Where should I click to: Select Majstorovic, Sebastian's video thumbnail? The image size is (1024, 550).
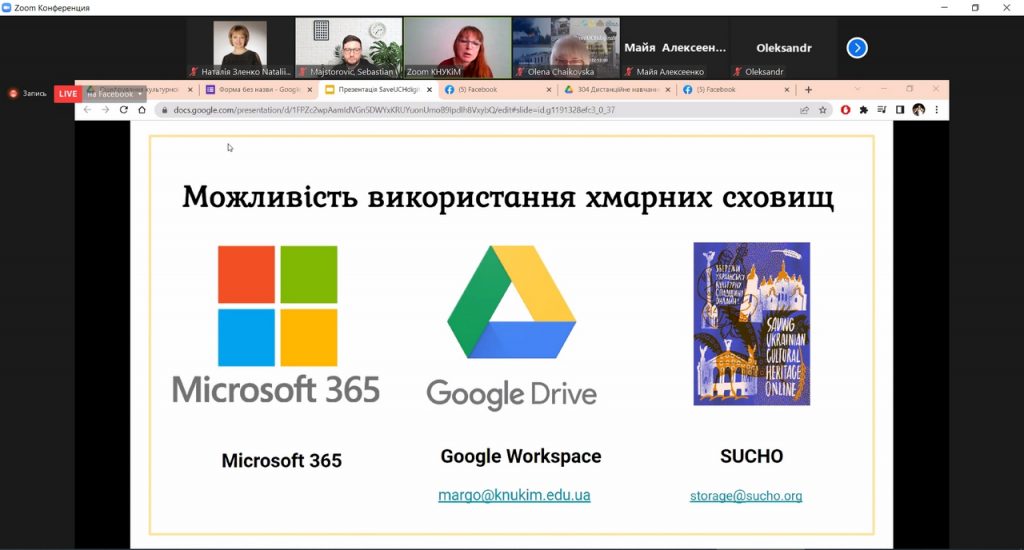(x=349, y=48)
